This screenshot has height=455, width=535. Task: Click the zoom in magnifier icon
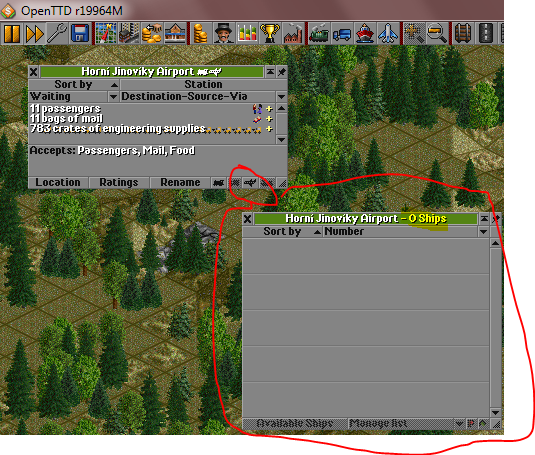coord(414,33)
